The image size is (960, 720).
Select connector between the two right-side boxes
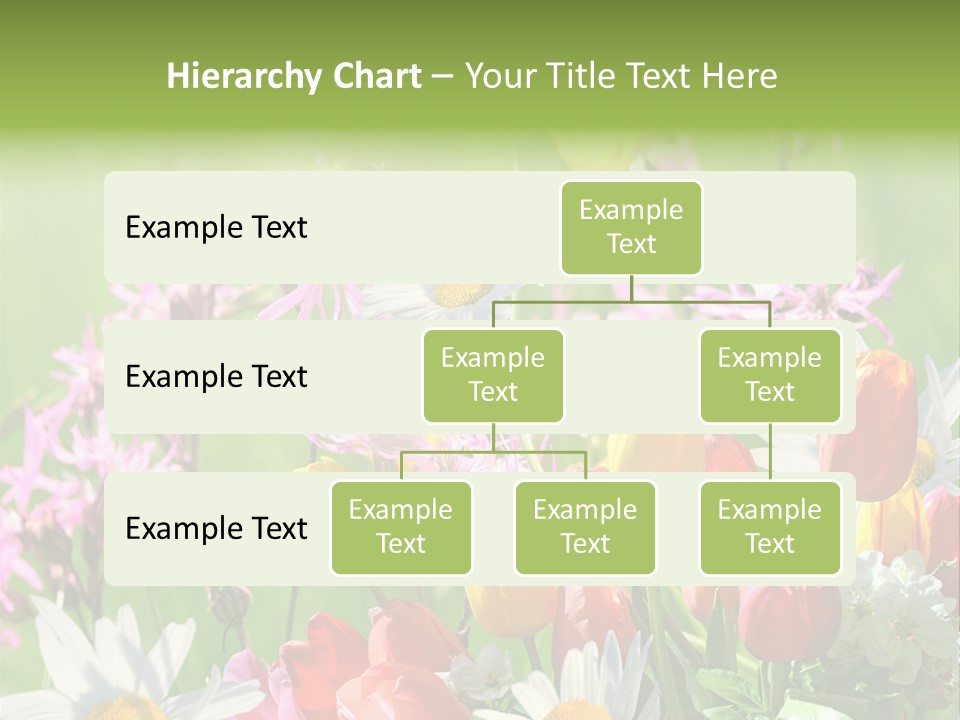770,452
